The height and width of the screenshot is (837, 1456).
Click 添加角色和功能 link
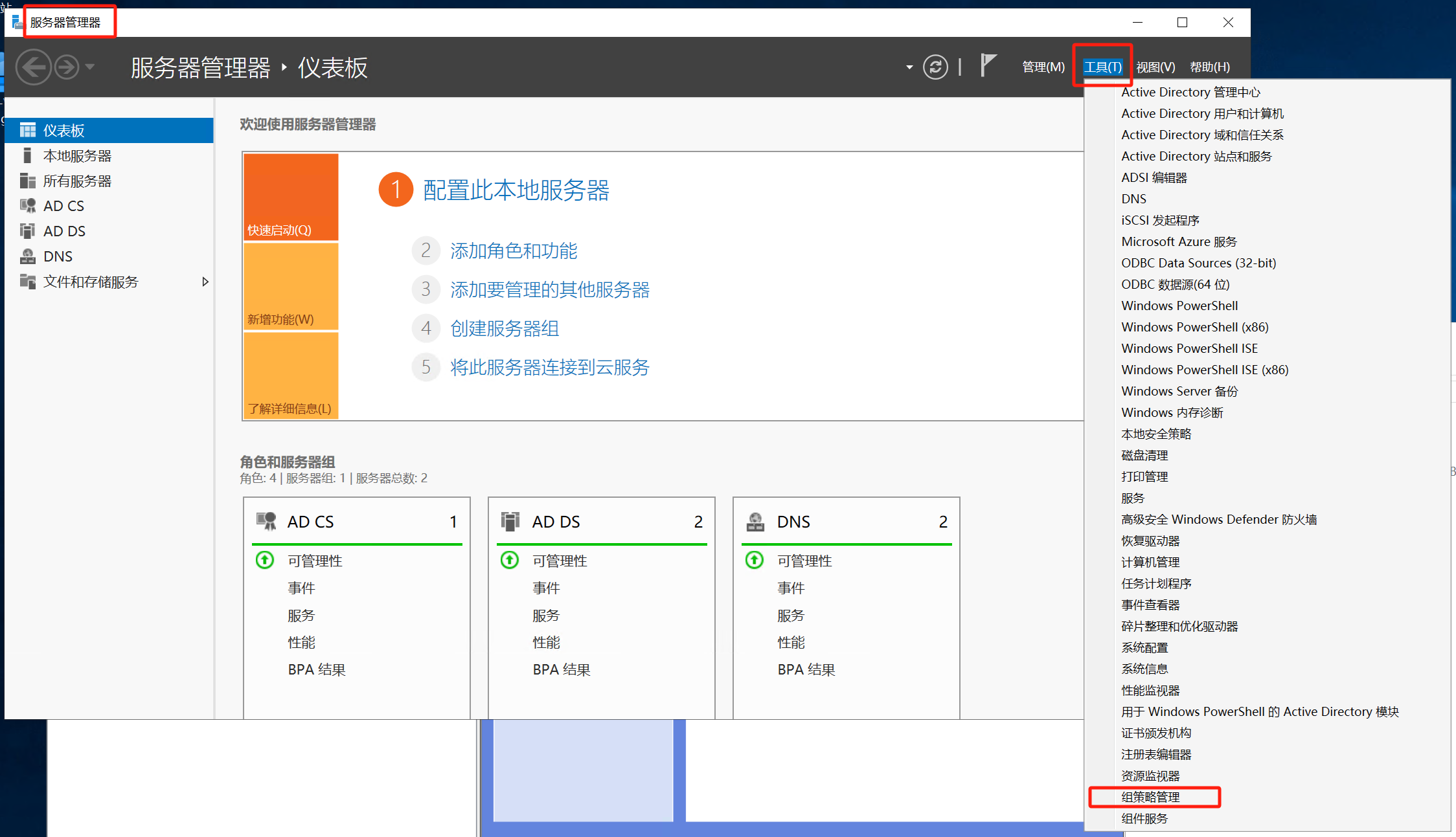click(514, 251)
